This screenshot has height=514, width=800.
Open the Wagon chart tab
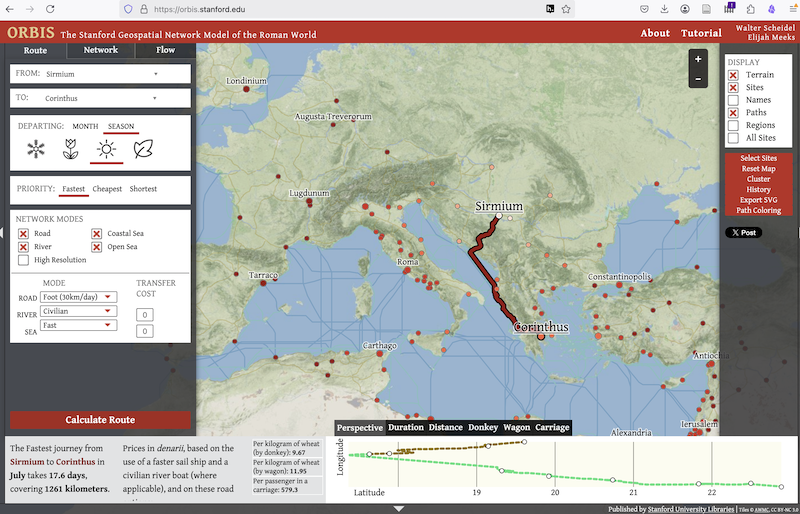pos(516,427)
